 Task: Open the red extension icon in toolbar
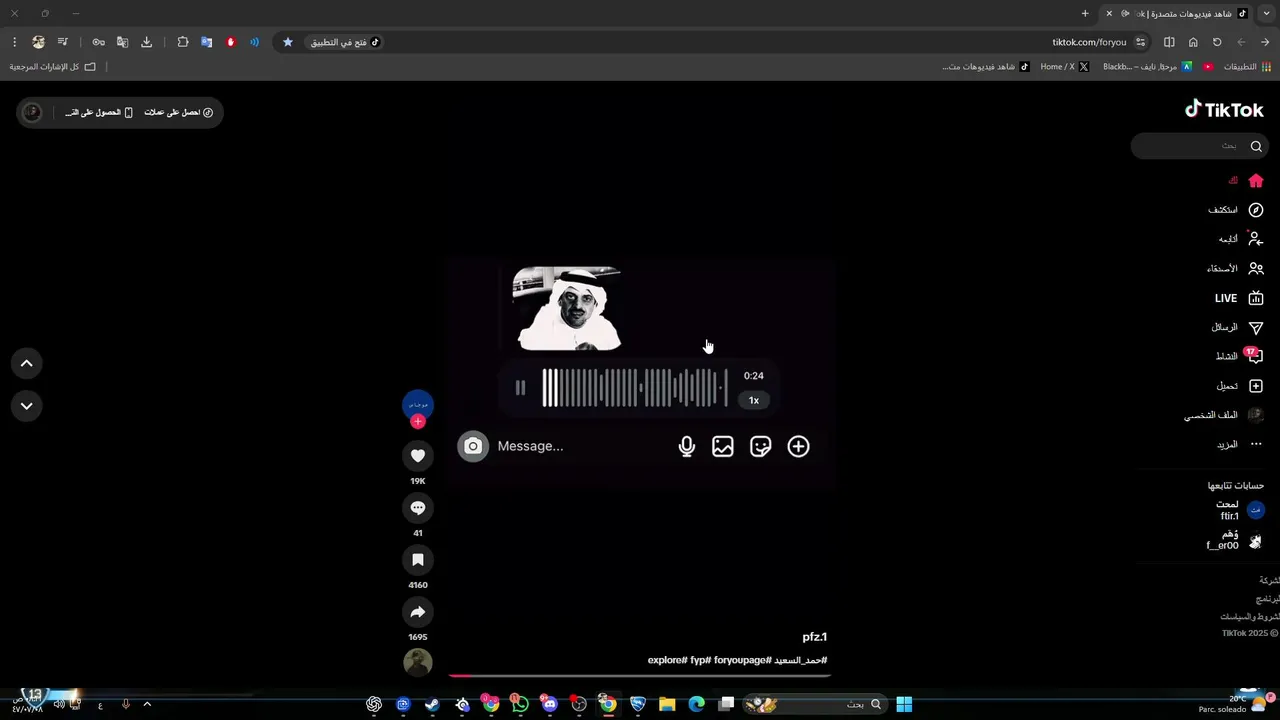pos(231,42)
